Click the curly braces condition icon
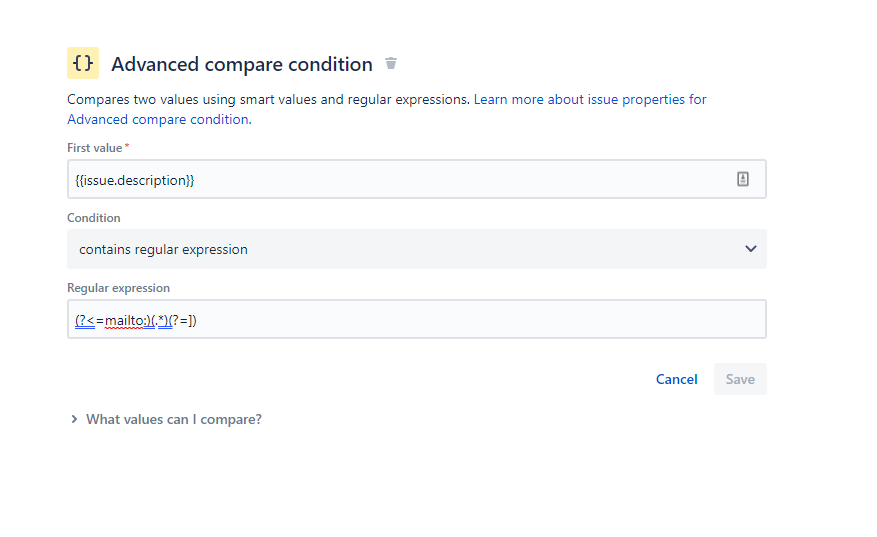The height and width of the screenshot is (537, 877). tap(83, 63)
